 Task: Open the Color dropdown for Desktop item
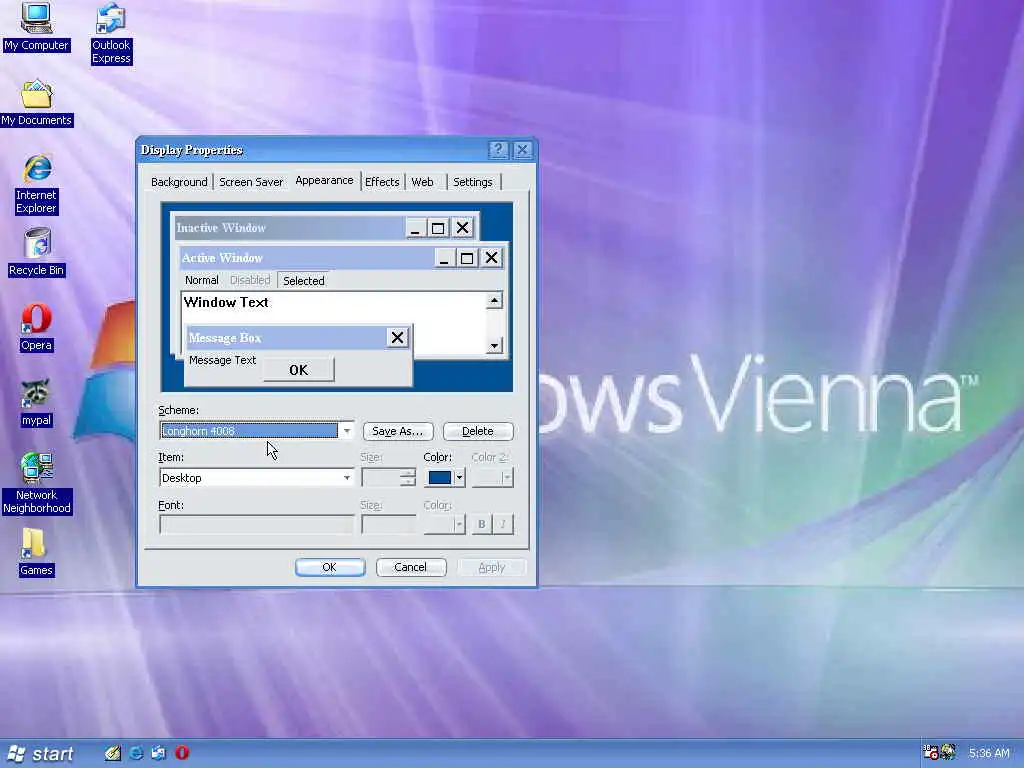click(x=459, y=478)
